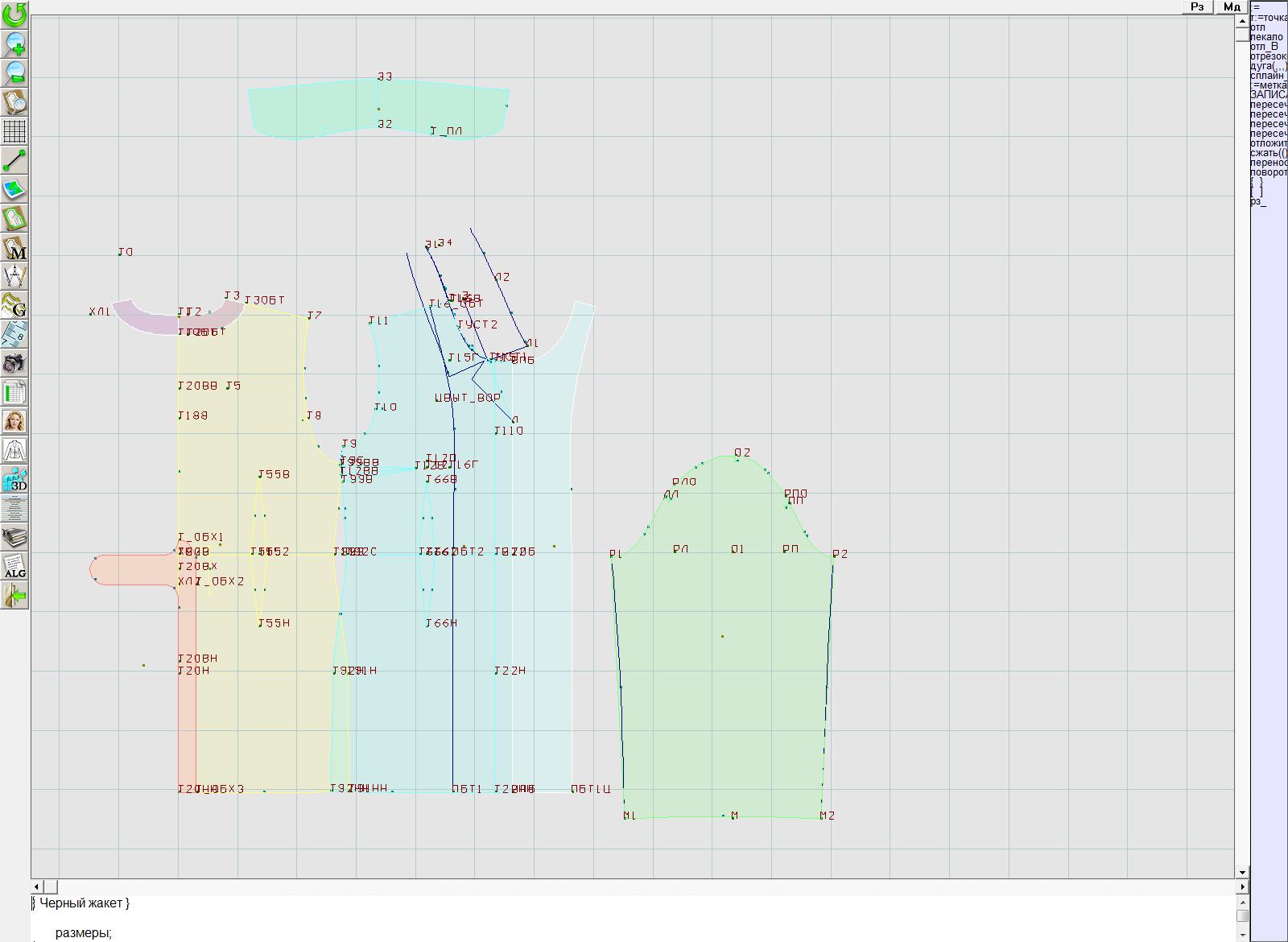Open the jacket sketch icon
This screenshot has height=942, width=1288.
[x=14, y=450]
